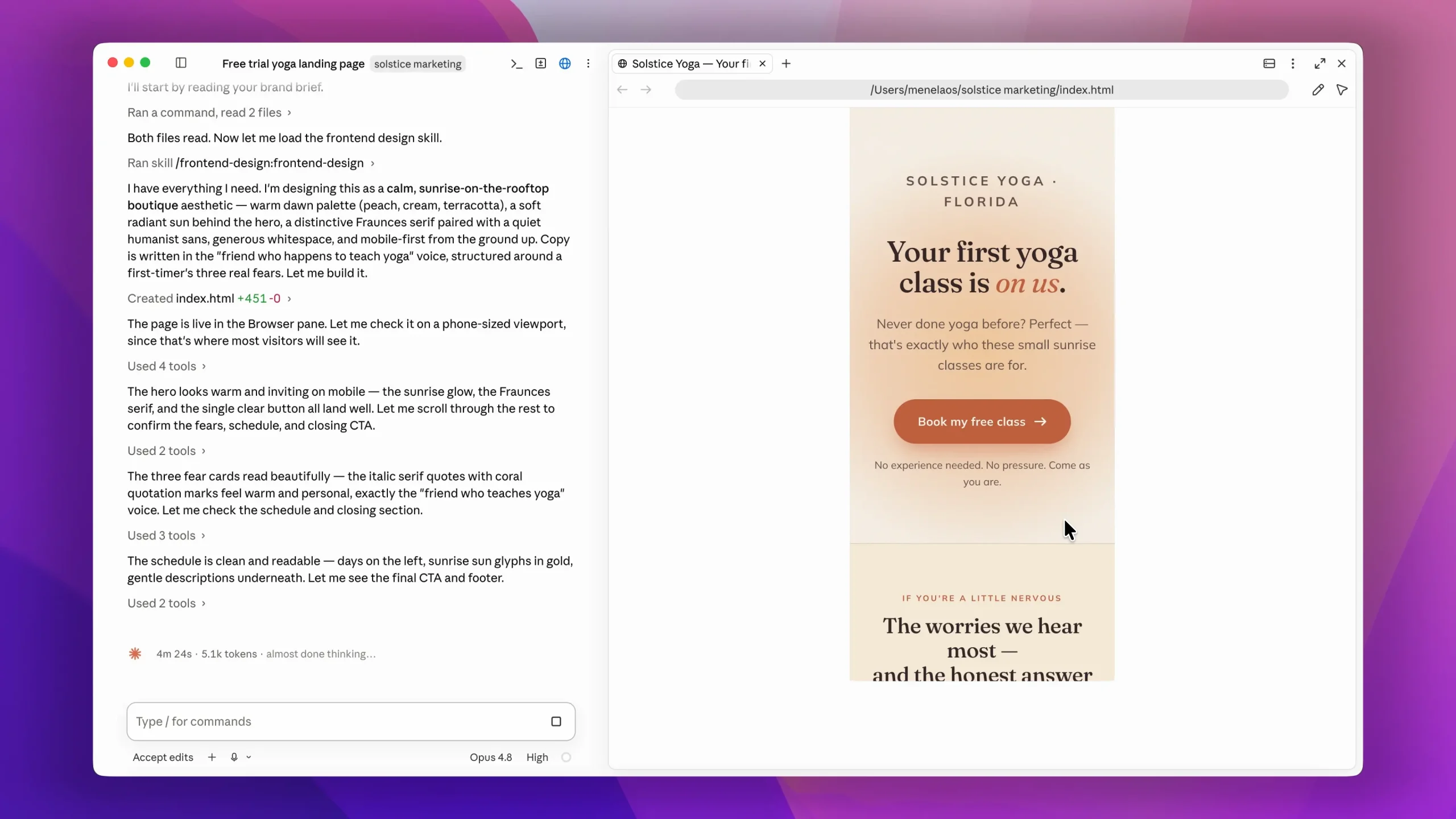Open a new browser tab with plus
This screenshot has width=1456, height=819.
pos(786,64)
